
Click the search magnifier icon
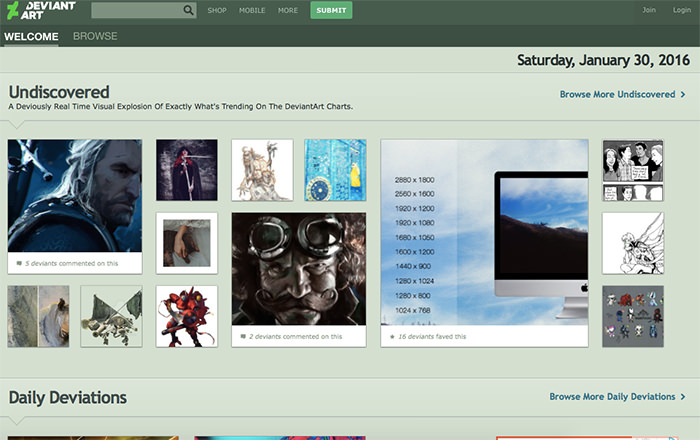click(x=188, y=10)
